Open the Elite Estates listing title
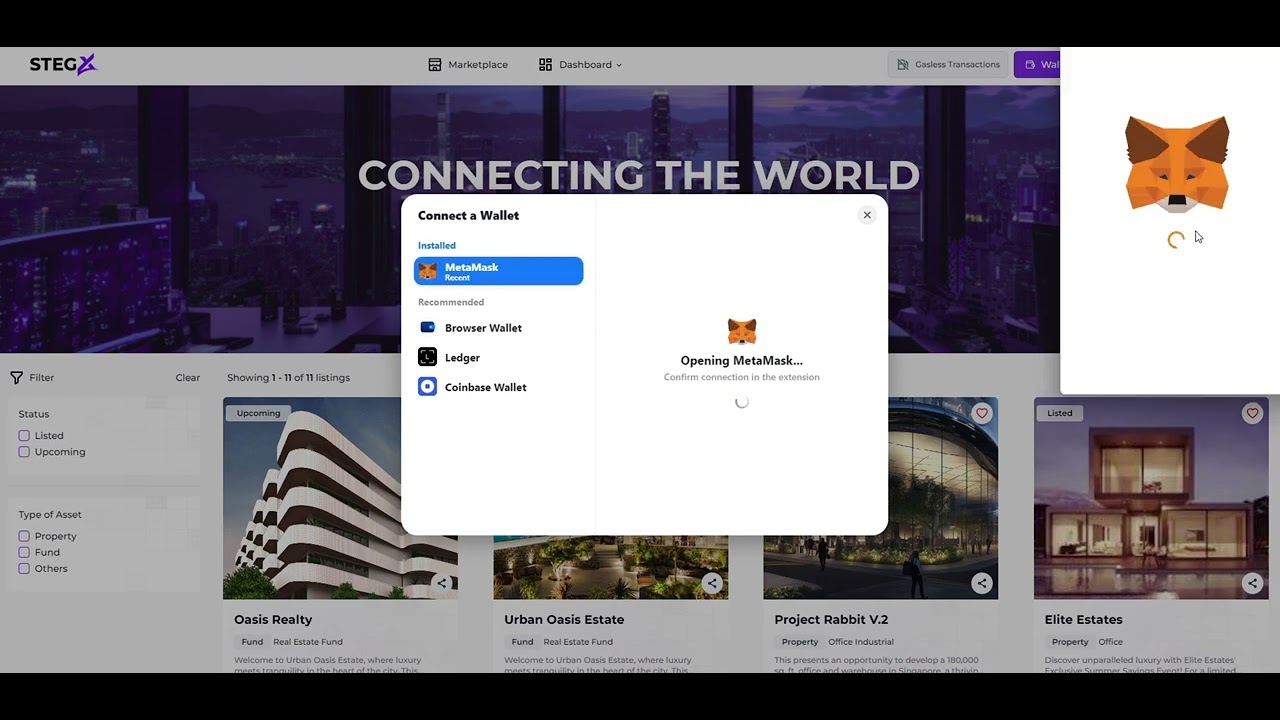 pos(1083,620)
